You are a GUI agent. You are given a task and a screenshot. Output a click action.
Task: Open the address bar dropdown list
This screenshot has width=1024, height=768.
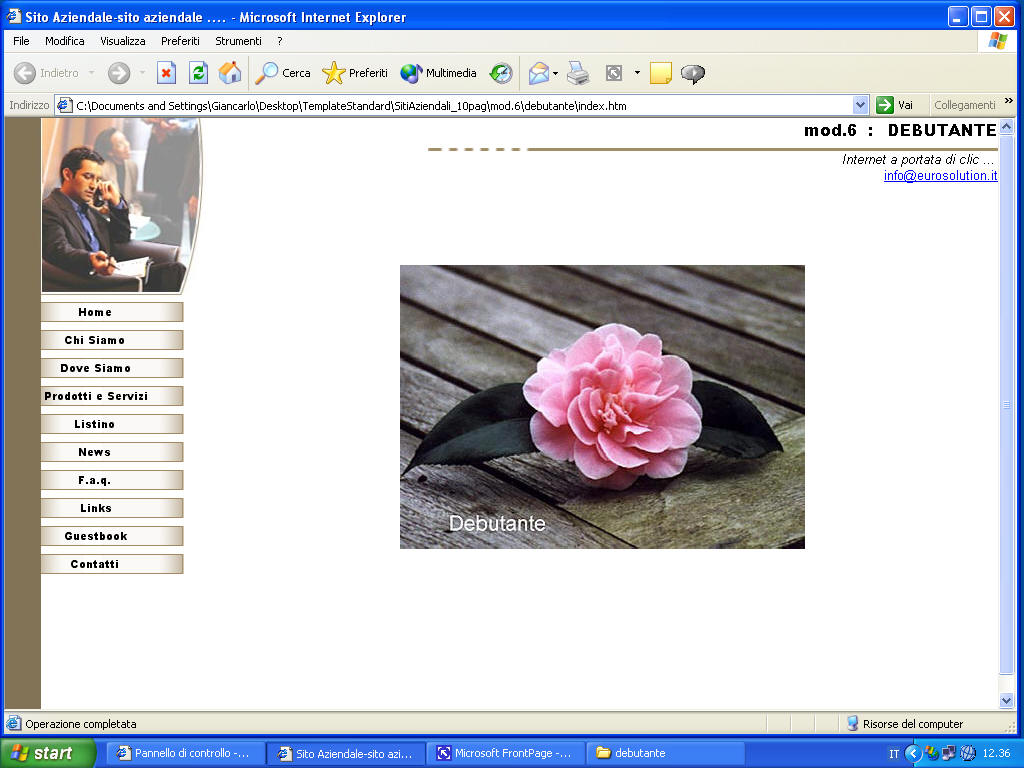point(860,105)
